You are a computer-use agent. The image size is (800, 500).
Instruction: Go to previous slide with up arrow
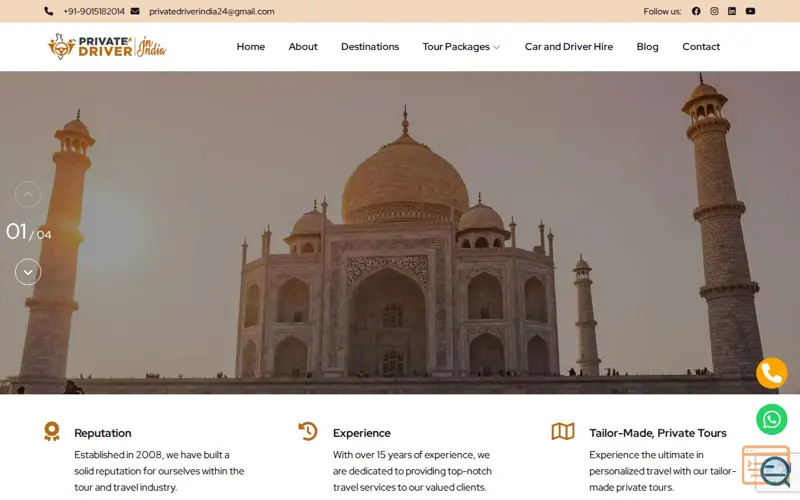pos(28,194)
